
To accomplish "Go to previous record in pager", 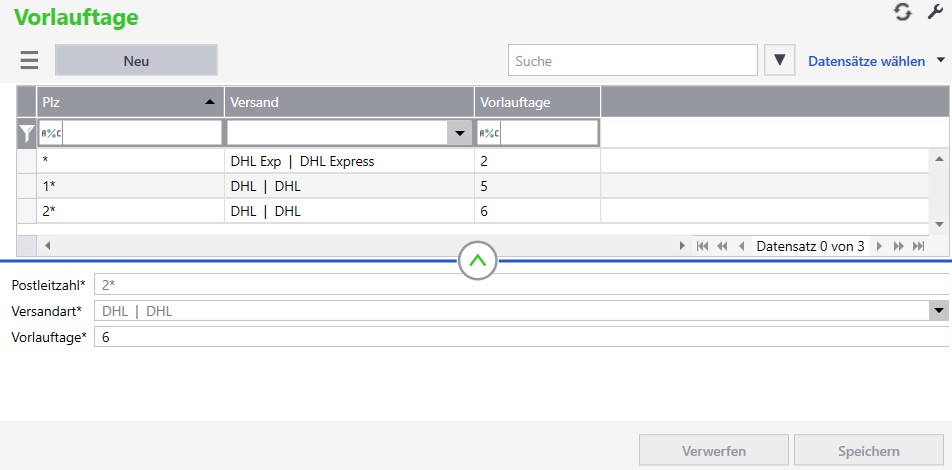I will pos(741,246).
